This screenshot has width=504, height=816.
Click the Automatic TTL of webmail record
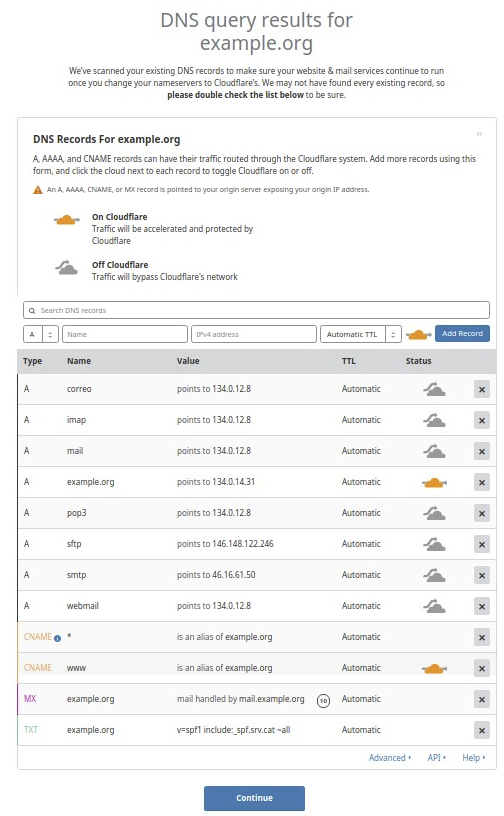pos(361,606)
